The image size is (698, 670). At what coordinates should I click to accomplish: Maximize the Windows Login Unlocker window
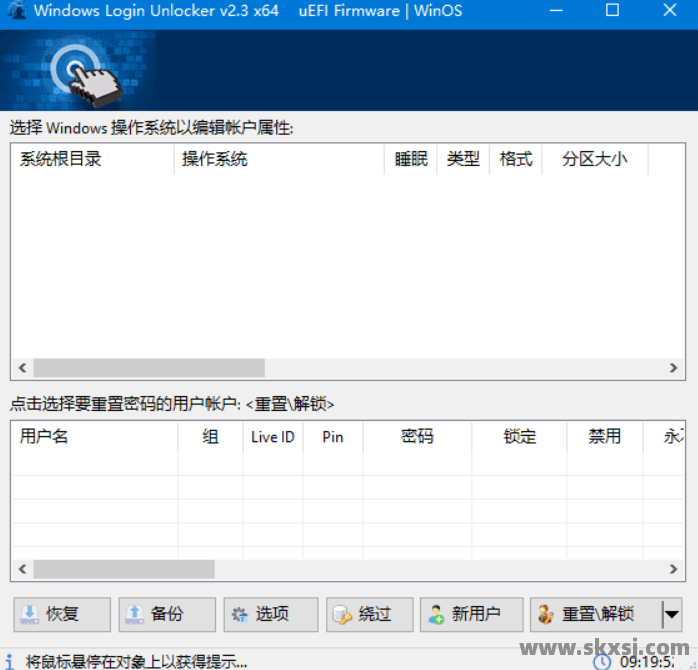point(613,10)
